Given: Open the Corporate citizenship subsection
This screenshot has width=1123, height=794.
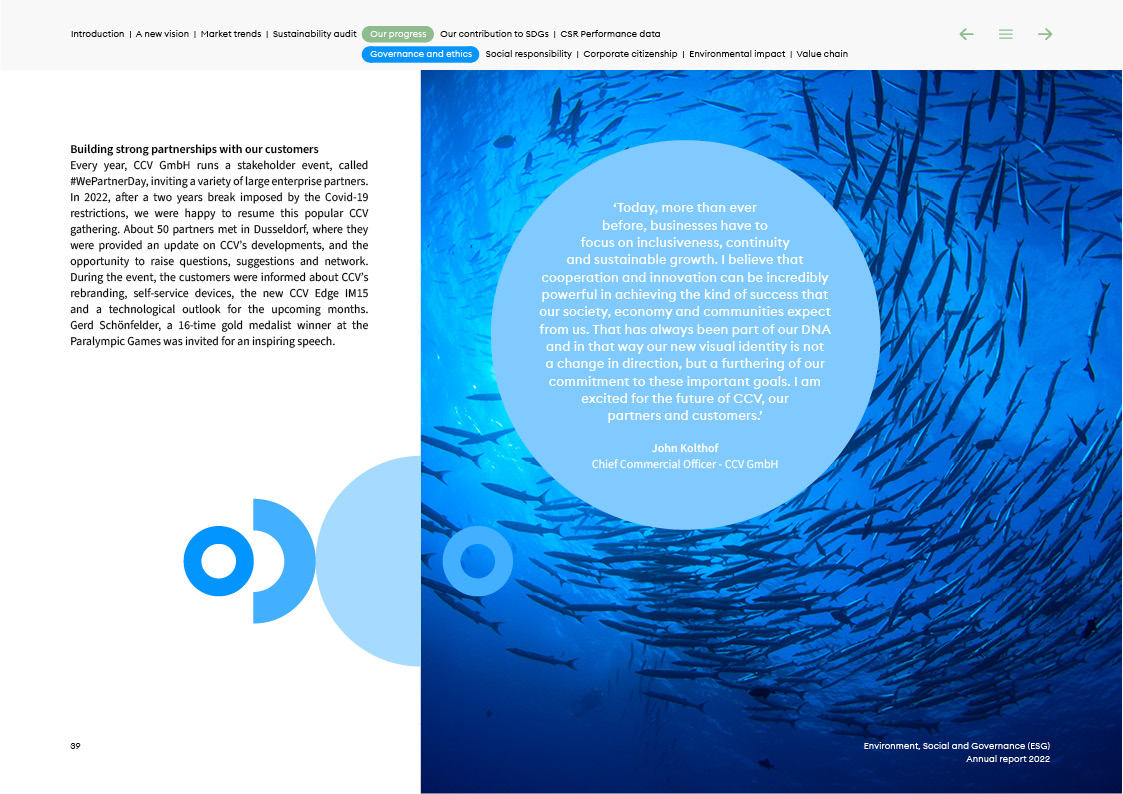Looking at the screenshot, I should [630, 54].
